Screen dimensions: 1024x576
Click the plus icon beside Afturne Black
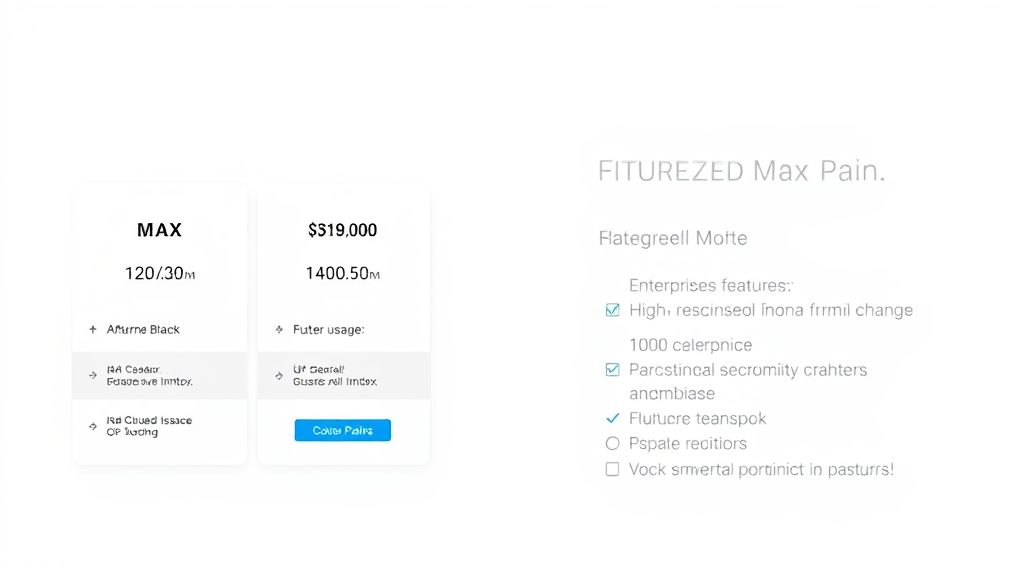click(93, 329)
